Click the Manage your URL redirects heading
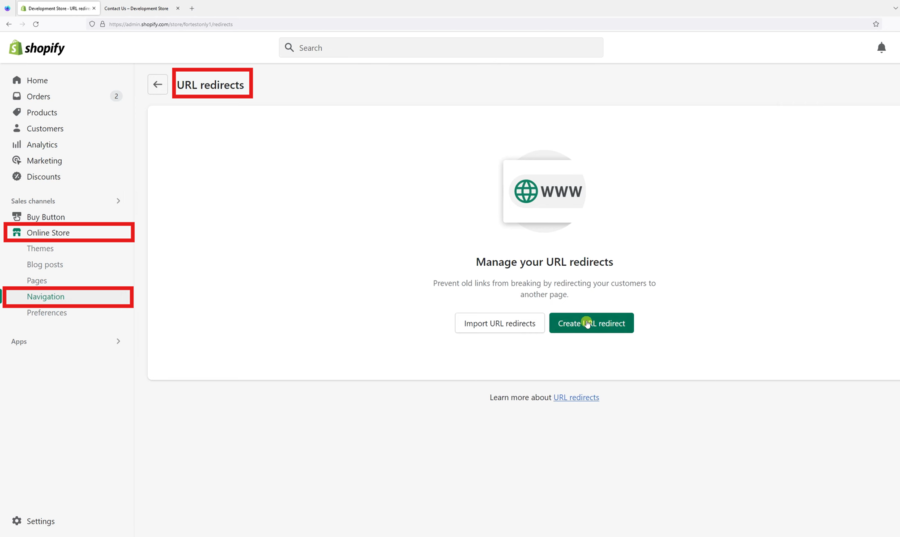The height and width of the screenshot is (537, 900). pos(544,262)
